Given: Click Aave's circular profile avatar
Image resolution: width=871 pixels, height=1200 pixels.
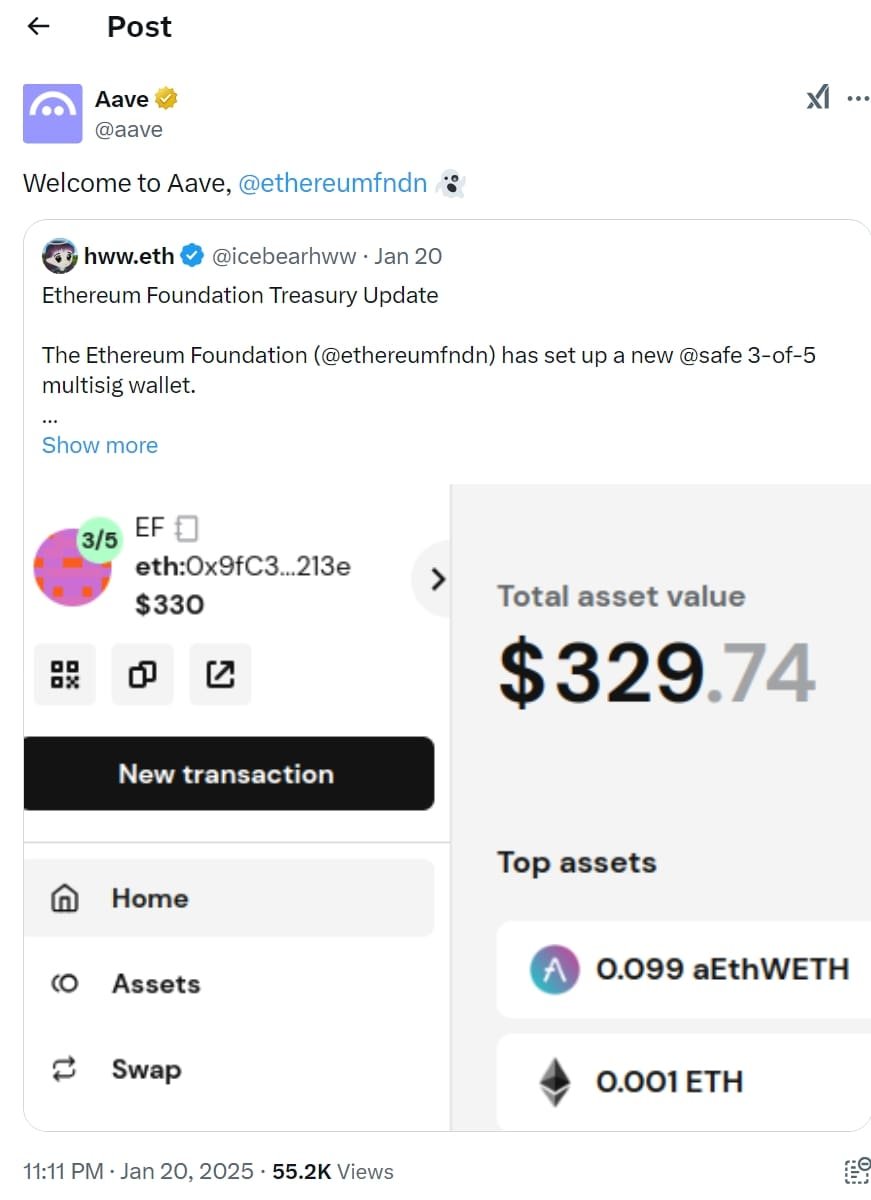Looking at the screenshot, I should [x=52, y=113].
